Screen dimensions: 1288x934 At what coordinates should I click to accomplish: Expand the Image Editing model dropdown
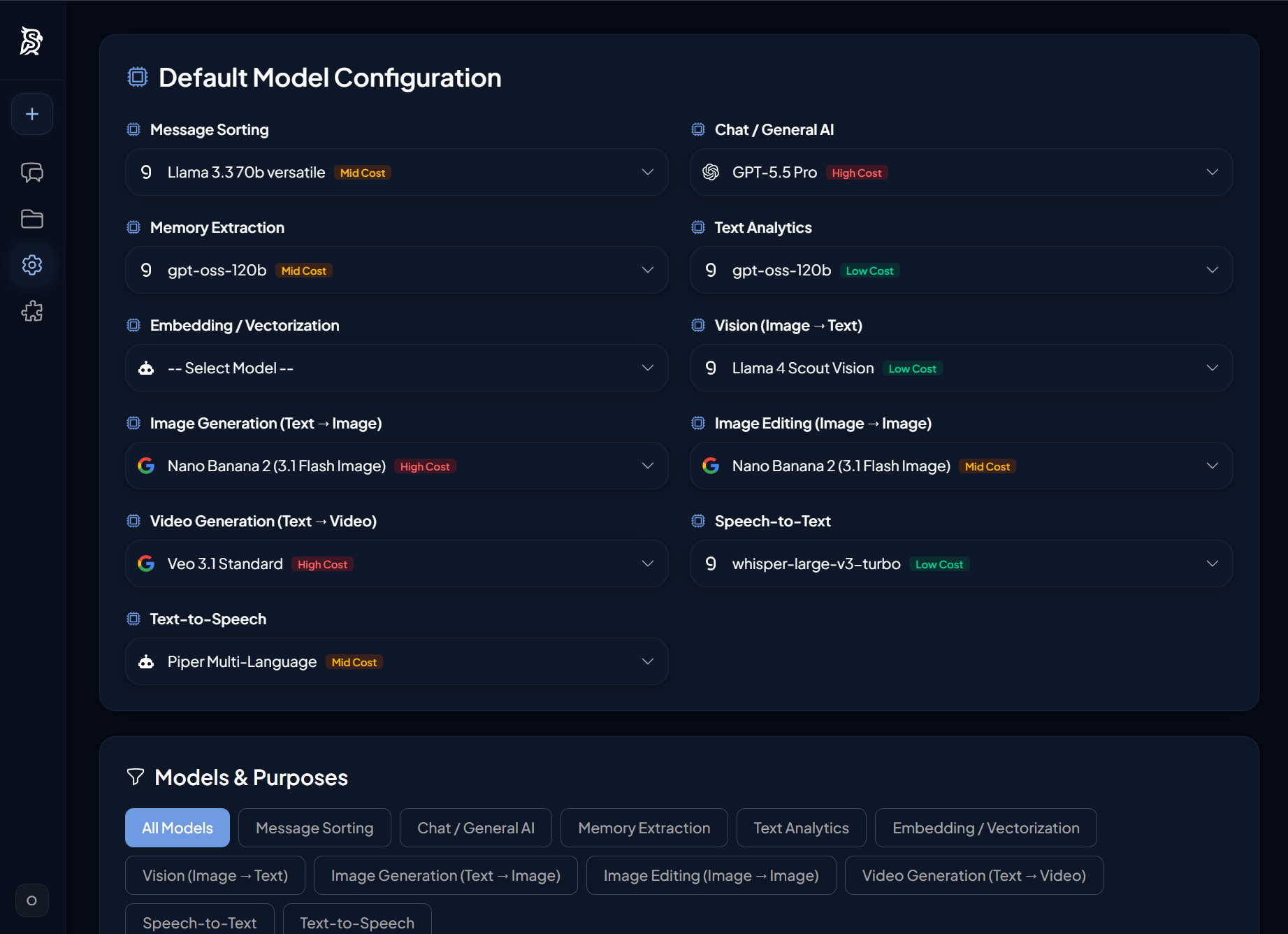pyautogui.click(x=962, y=466)
